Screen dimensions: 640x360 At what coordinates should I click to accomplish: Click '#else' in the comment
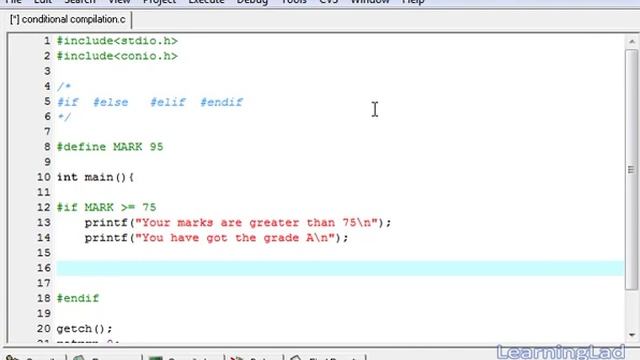[111, 102]
